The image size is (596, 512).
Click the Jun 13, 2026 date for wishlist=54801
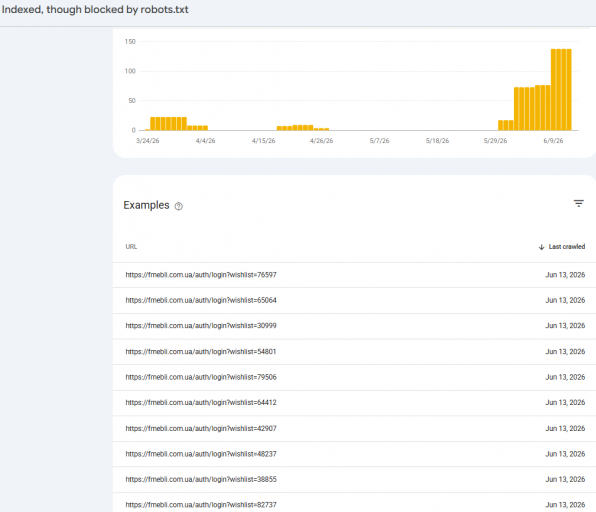565,352
